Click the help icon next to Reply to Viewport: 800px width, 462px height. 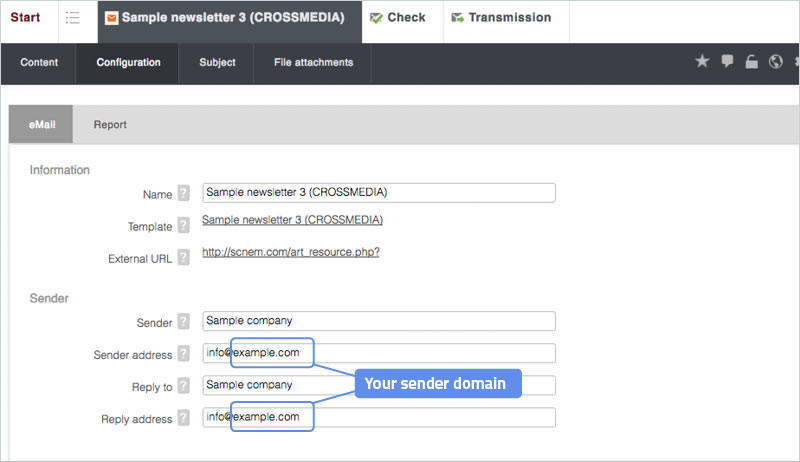(x=183, y=386)
